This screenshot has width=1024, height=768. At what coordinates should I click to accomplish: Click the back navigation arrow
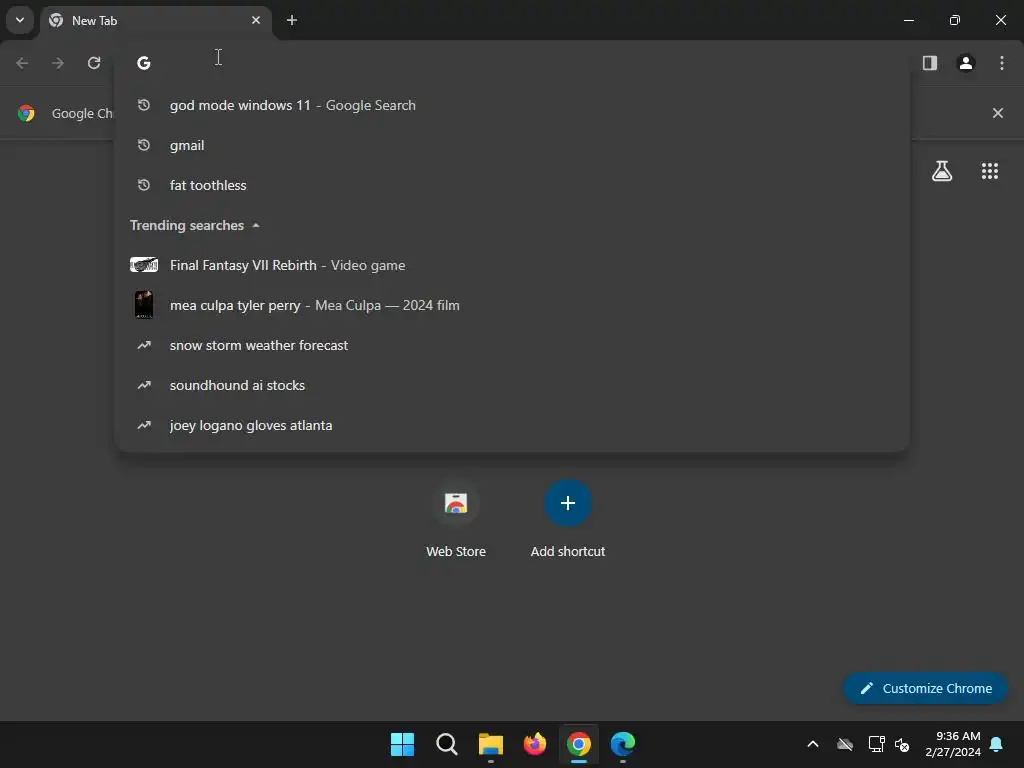(22, 63)
